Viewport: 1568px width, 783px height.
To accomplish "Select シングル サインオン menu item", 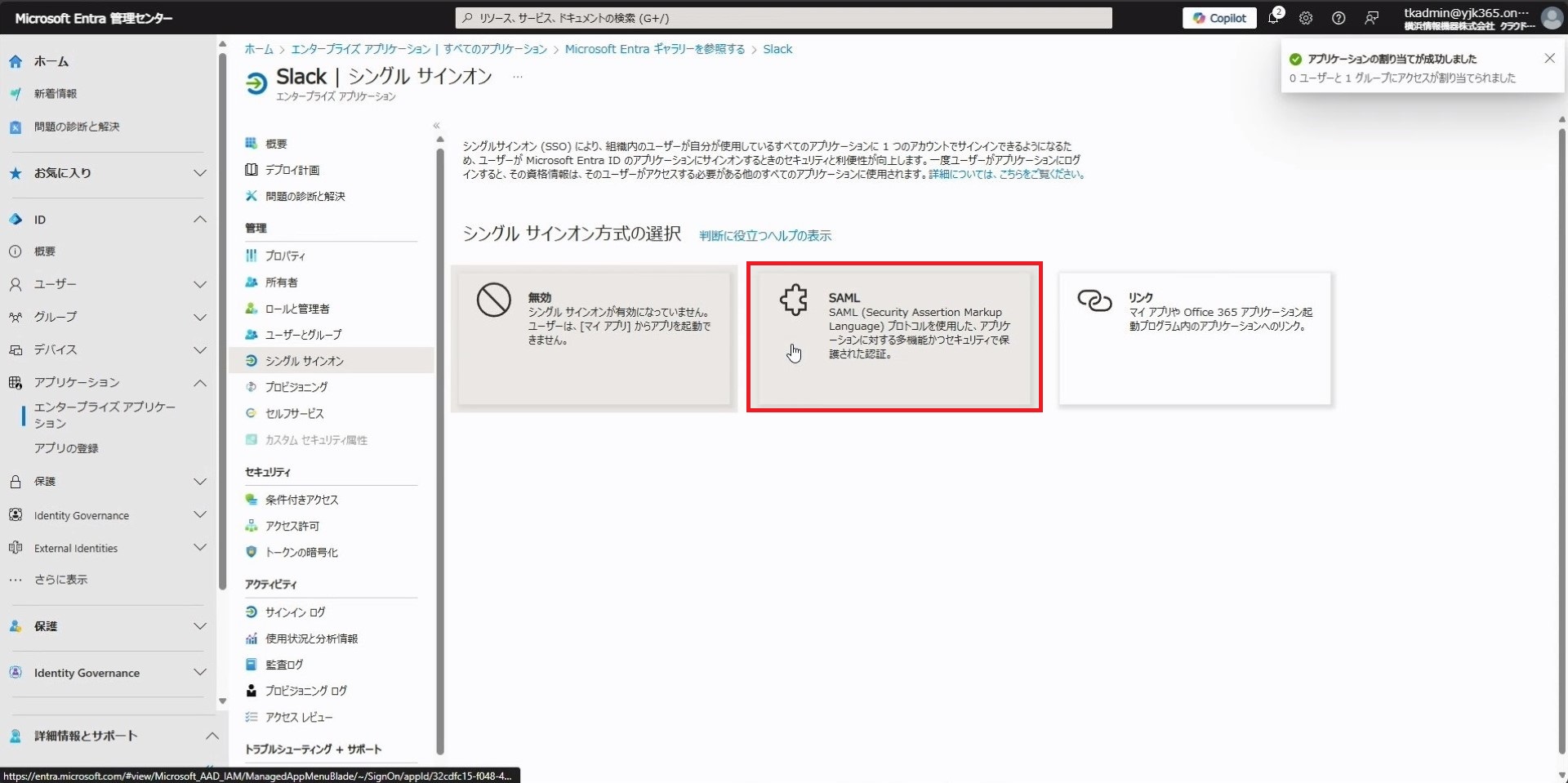I will coord(332,361).
